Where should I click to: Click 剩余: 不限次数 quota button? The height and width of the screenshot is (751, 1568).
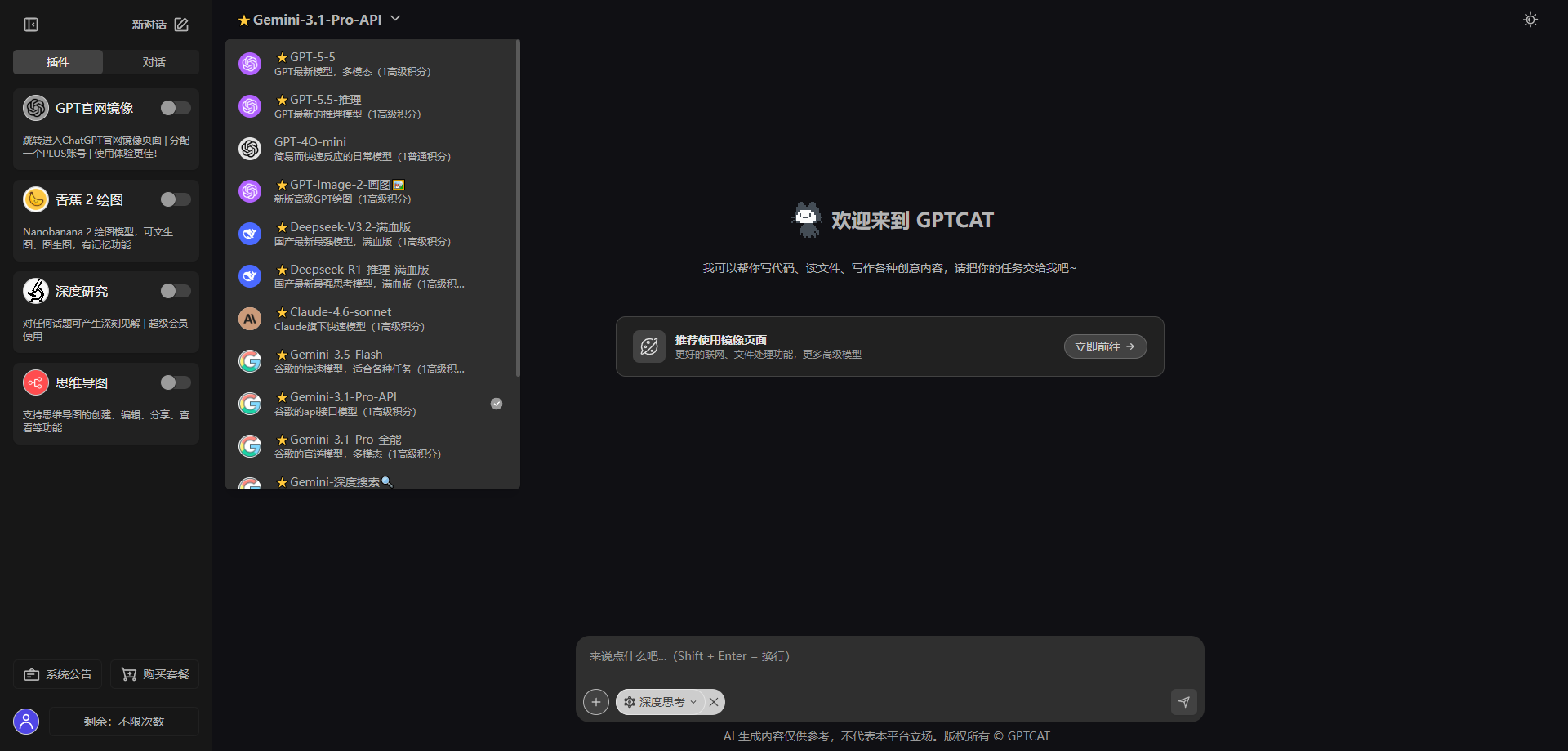pyautogui.click(x=124, y=722)
